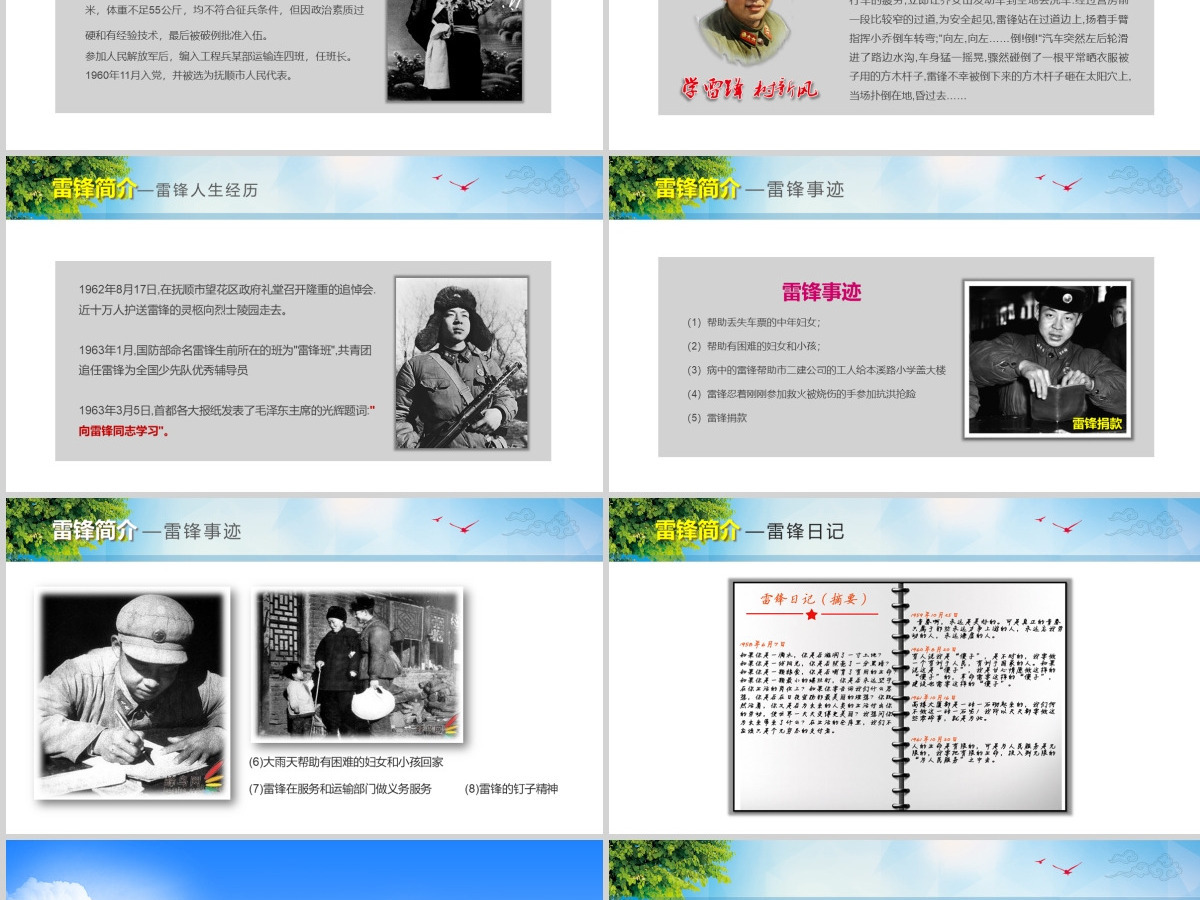Click the soldier with rifle photo
This screenshot has width=1200, height=900.
[461, 362]
